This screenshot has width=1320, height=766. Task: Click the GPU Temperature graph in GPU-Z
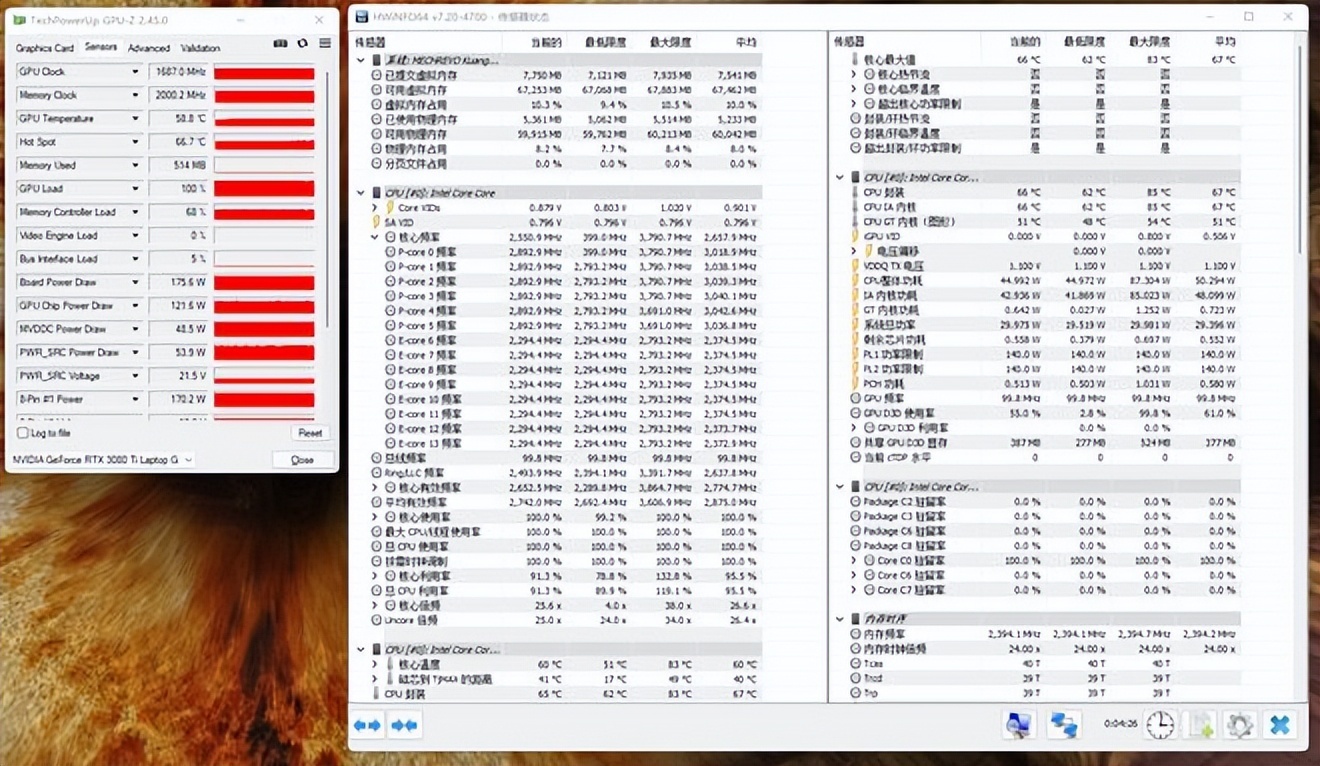click(x=264, y=119)
